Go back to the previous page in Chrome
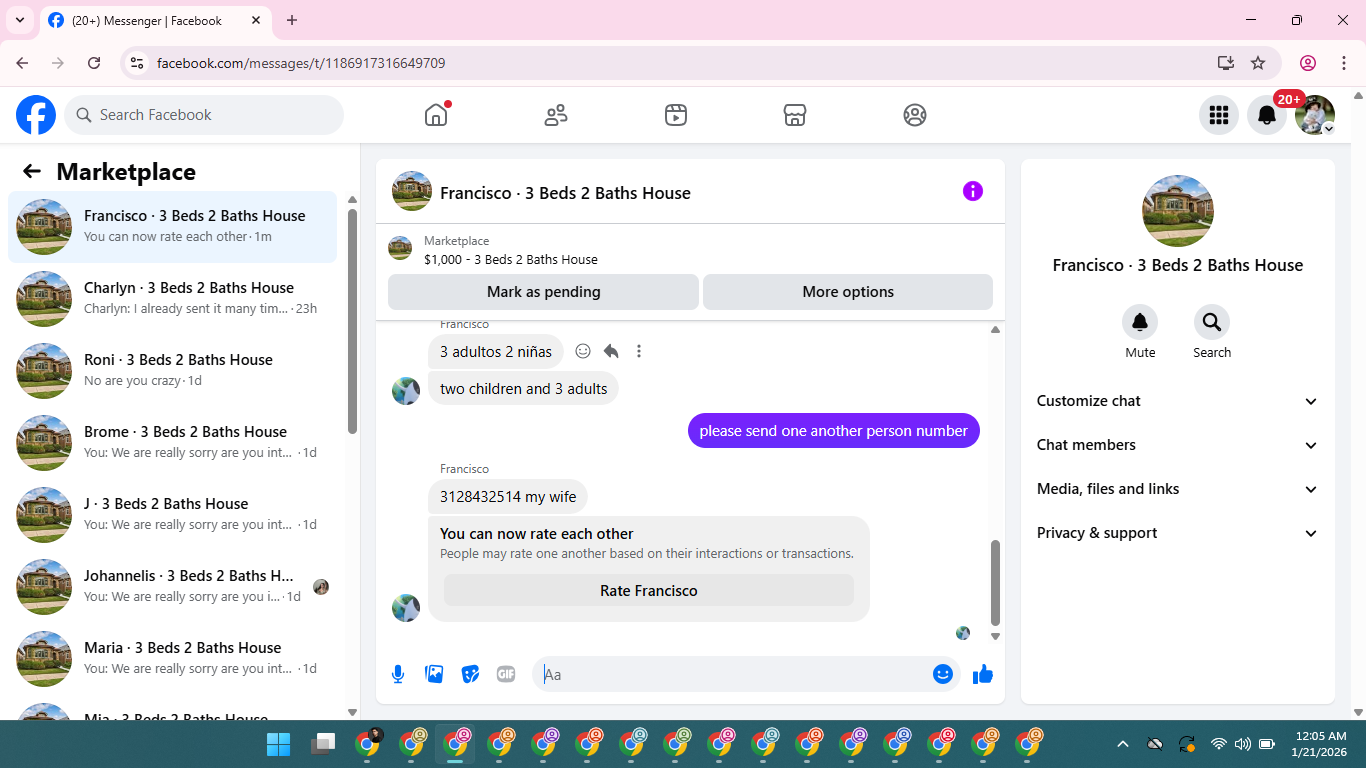Image resolution: width=1366 pixels, height=768 pixels. click(22, 63)
